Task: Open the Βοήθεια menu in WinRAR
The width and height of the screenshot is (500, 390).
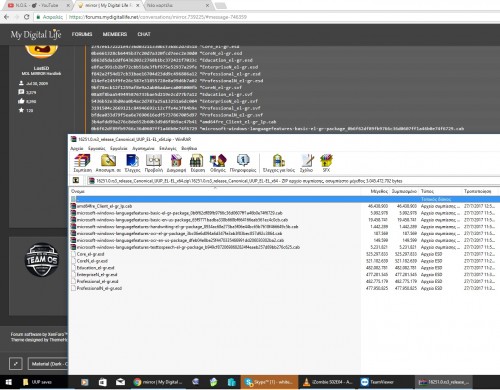Action: [189, 148]
